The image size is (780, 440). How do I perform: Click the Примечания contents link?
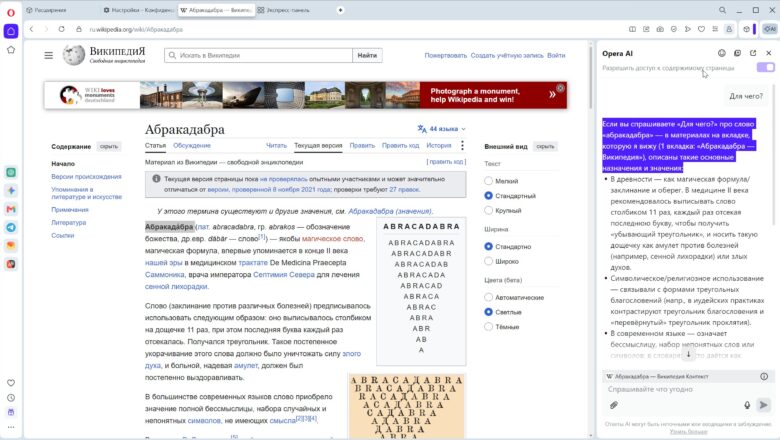pyautogui.click(x=70, y=210)
